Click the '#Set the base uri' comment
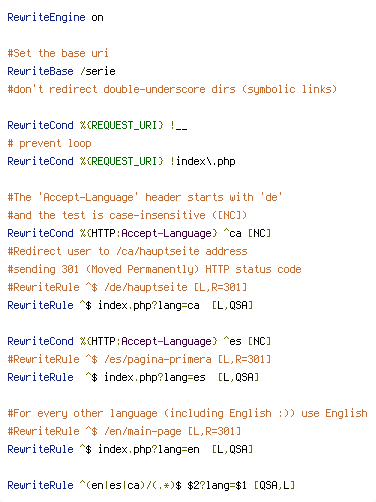Viewport: 376px width, 502px height. 58,53
